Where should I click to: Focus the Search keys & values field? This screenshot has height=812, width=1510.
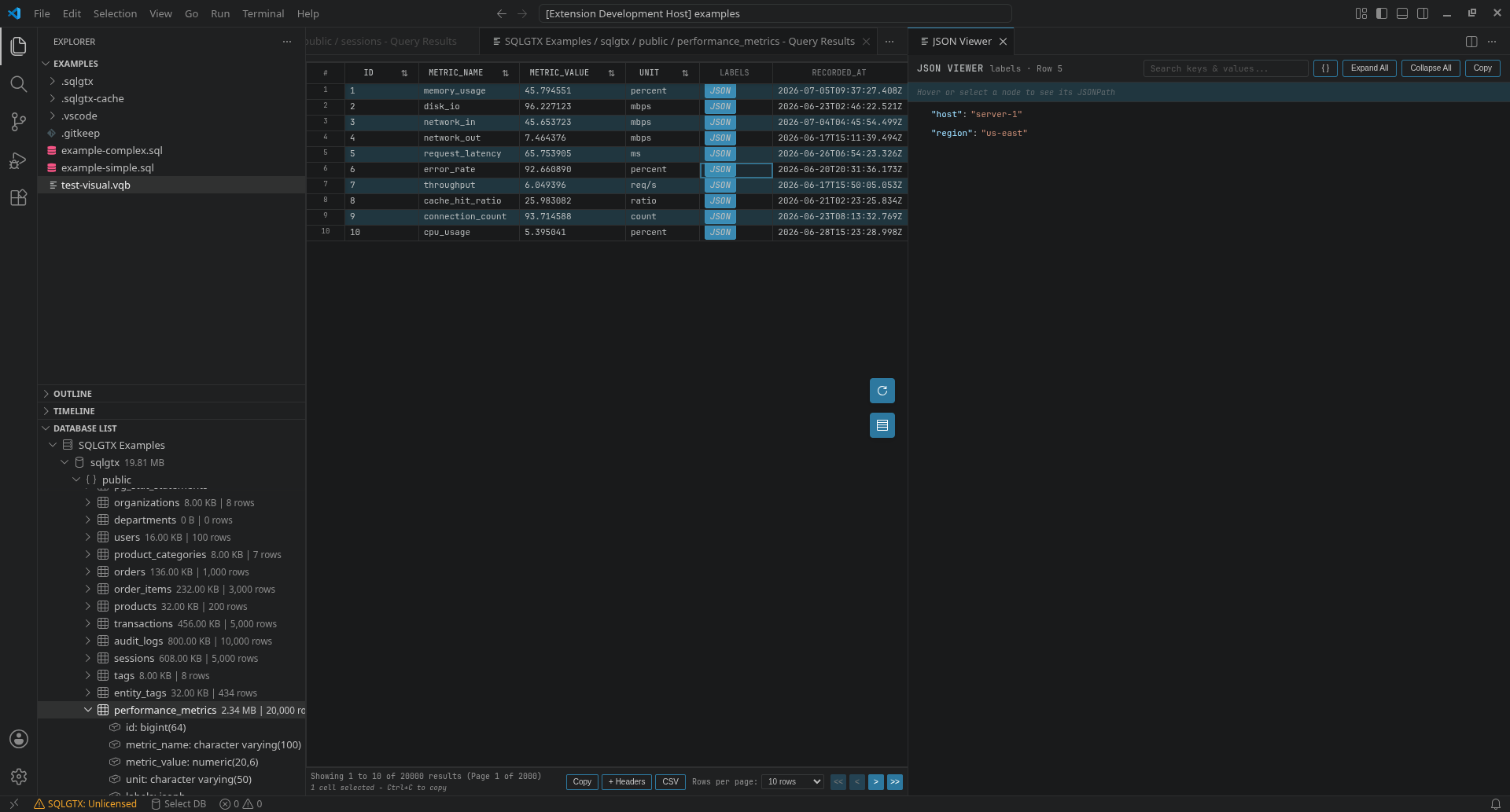pyautogui.click(x=1225, y=68)
